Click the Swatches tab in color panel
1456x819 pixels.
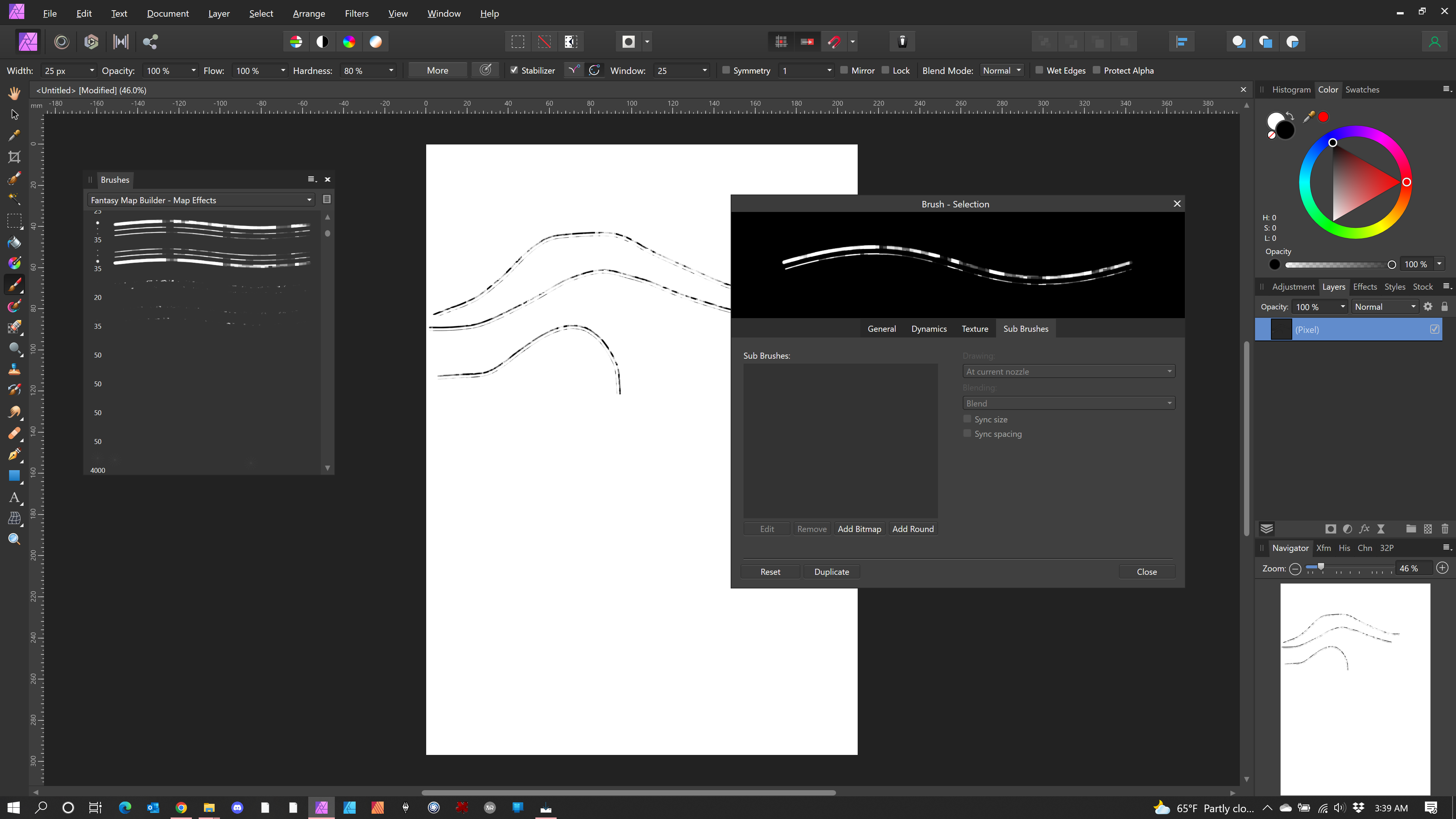[x=1362, y=90]
